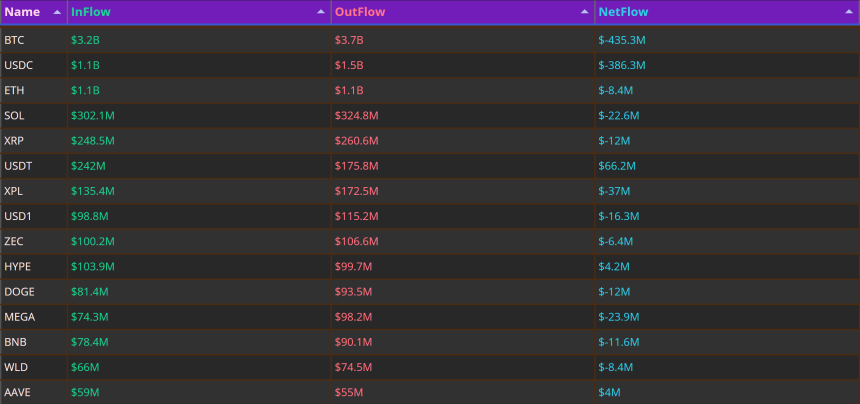Screen dimensions: 860x404
Task: Select WLD OutFlow value $74.5M
Action: 353,367
